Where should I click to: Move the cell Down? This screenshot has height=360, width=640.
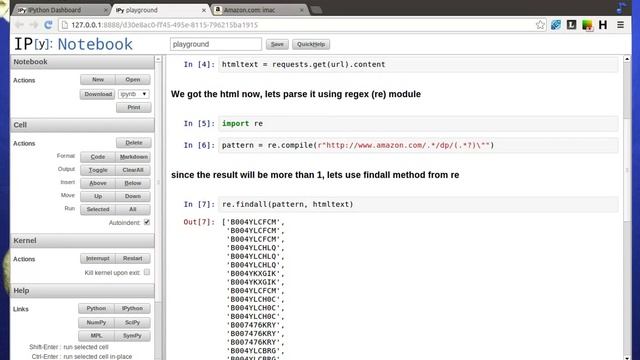[x=133, y=196]
